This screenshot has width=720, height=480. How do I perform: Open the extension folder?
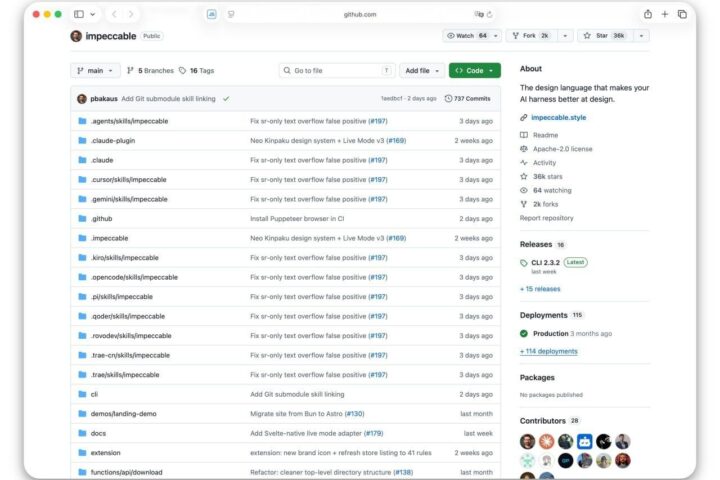point(106,452)
